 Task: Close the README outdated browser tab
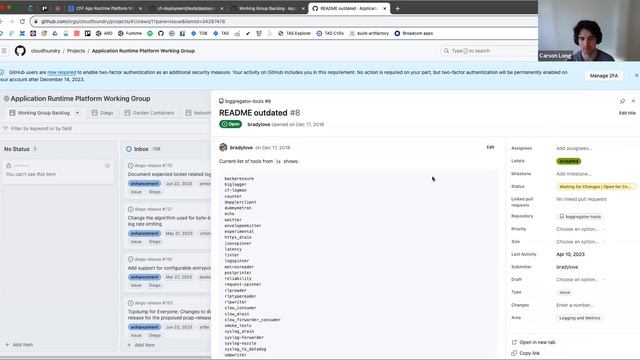click(x=384, y=8)
